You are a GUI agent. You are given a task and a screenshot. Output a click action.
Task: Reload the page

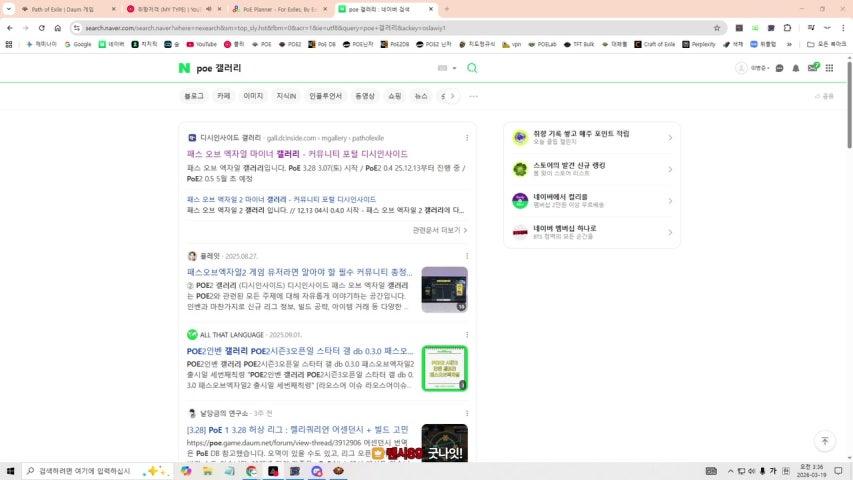41,28
